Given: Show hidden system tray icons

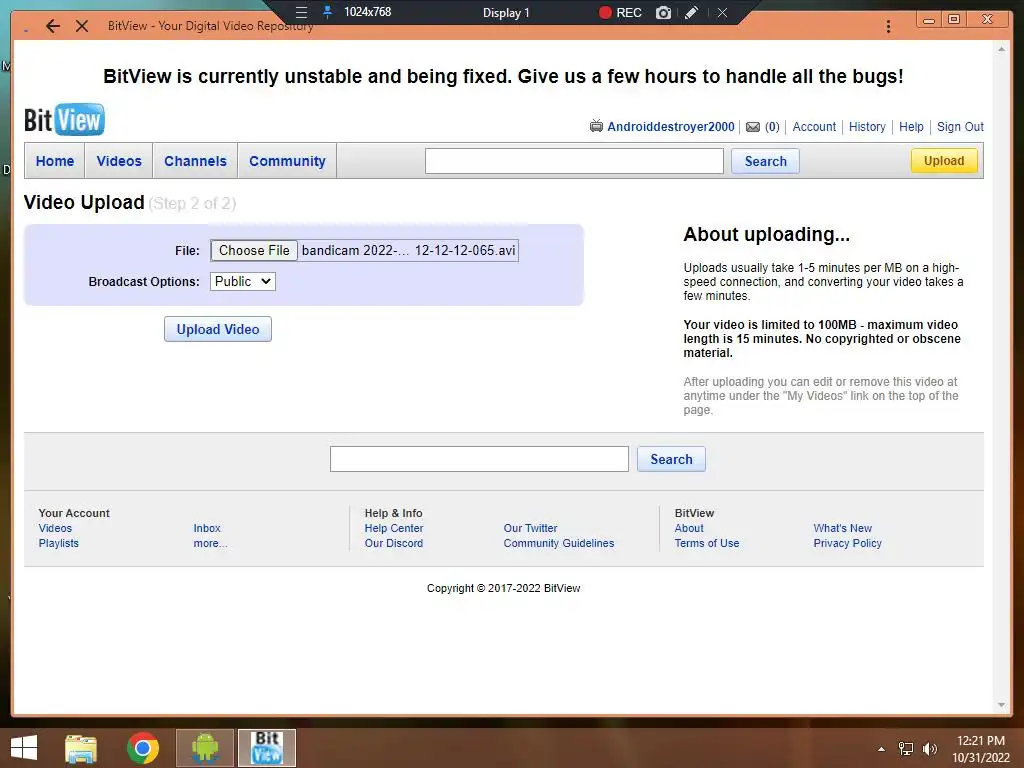Looking at the screenshot, I should 881,749.
